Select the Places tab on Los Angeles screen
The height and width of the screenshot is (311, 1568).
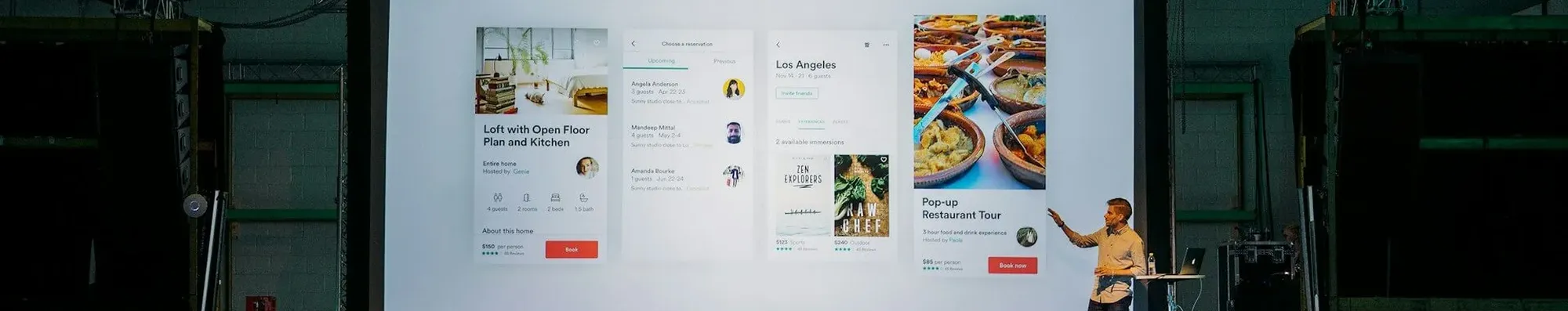840,122
